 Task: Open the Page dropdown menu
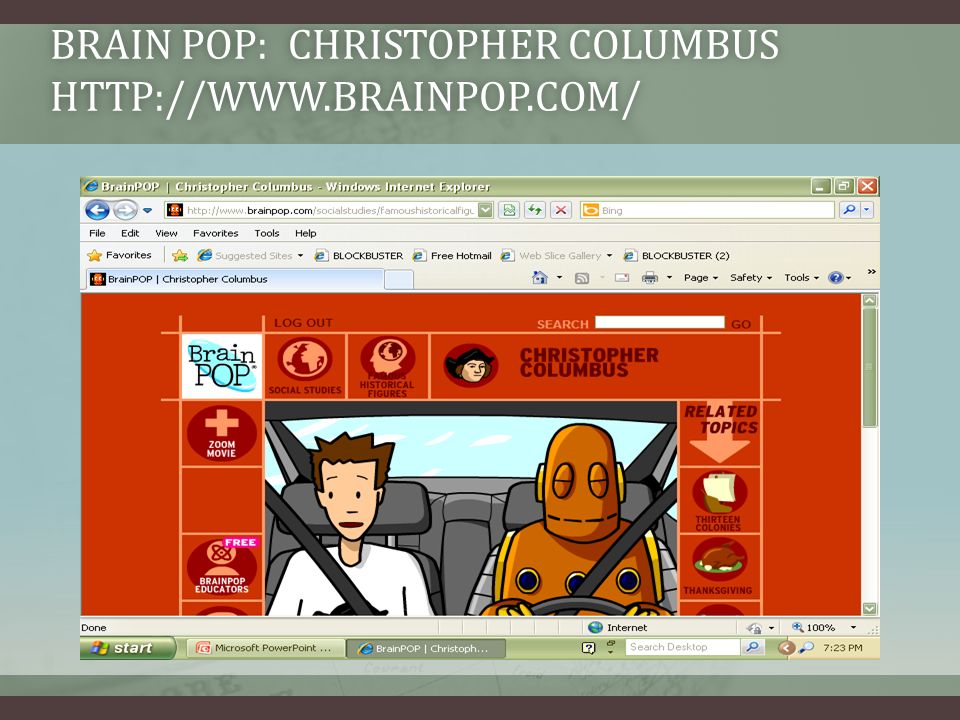point(700,278)
